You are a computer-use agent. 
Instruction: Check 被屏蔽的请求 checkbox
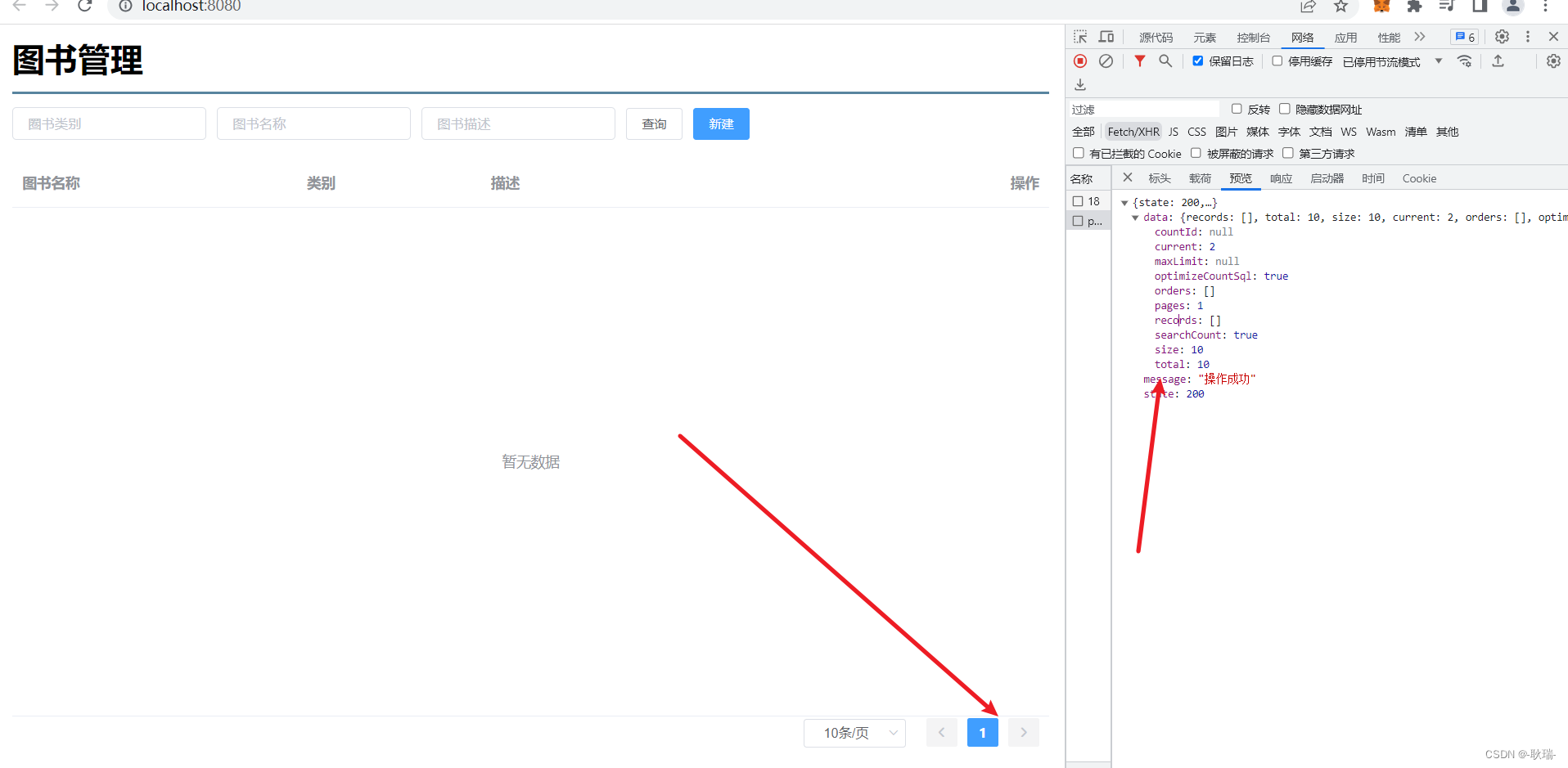(1196, 153)
